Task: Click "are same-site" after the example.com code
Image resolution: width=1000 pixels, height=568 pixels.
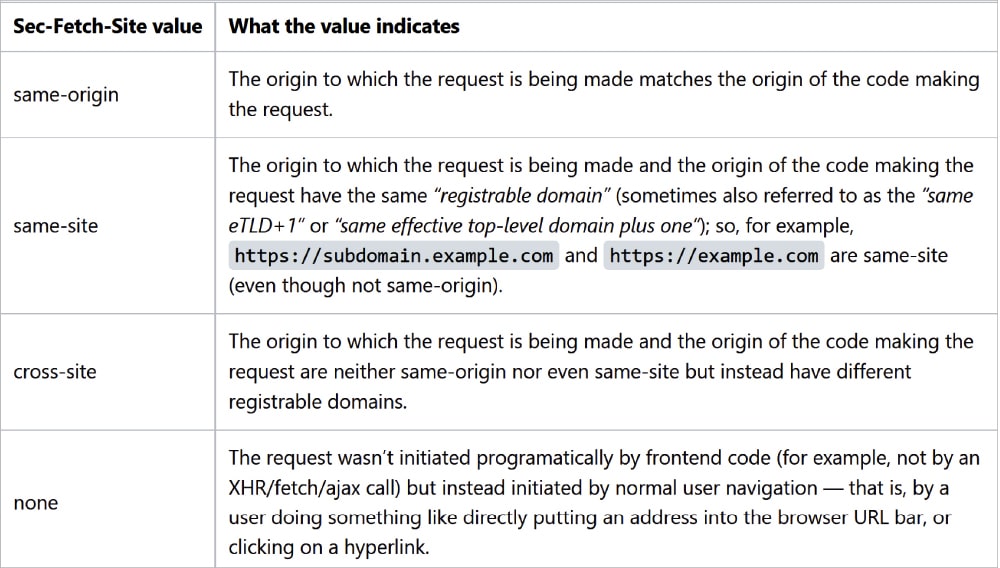Action: coord(889,256)
